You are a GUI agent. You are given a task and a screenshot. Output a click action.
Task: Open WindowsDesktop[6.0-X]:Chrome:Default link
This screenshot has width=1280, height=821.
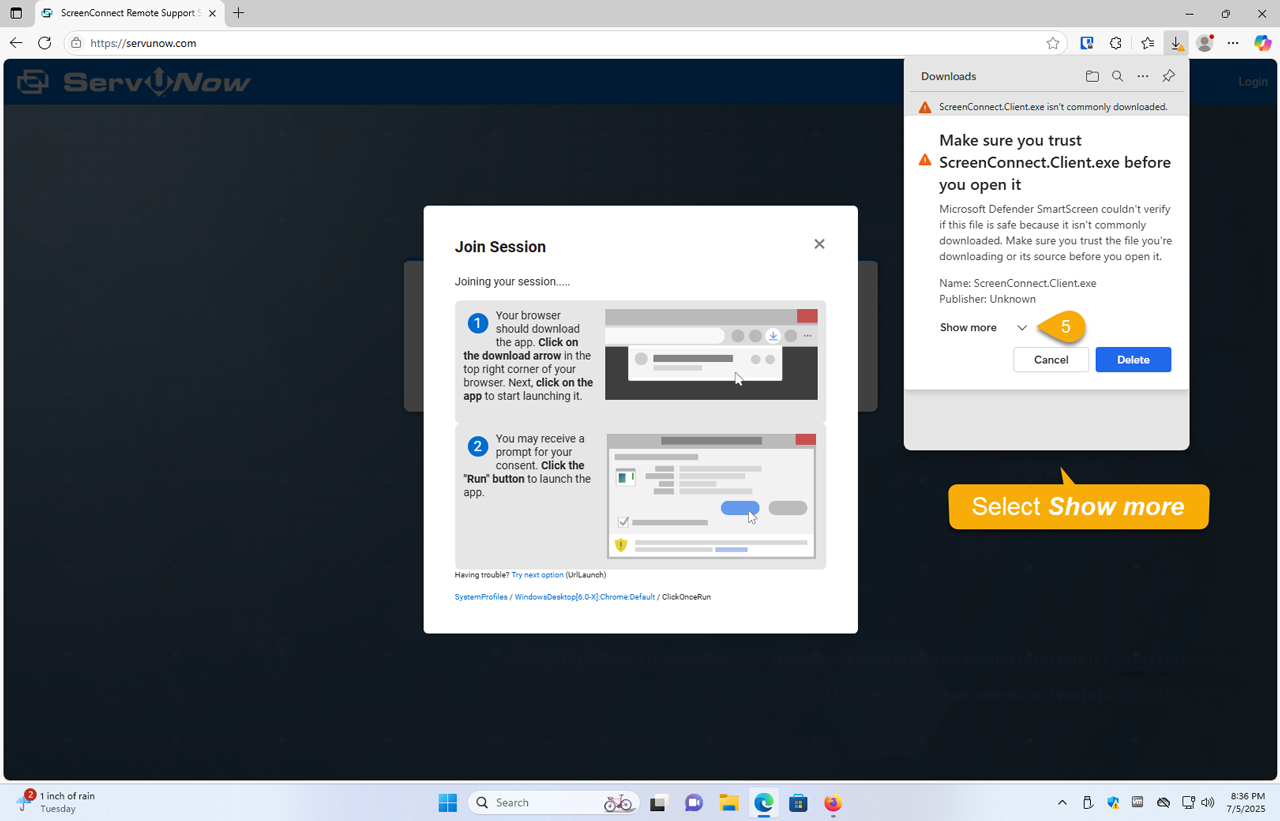point(585,597)
